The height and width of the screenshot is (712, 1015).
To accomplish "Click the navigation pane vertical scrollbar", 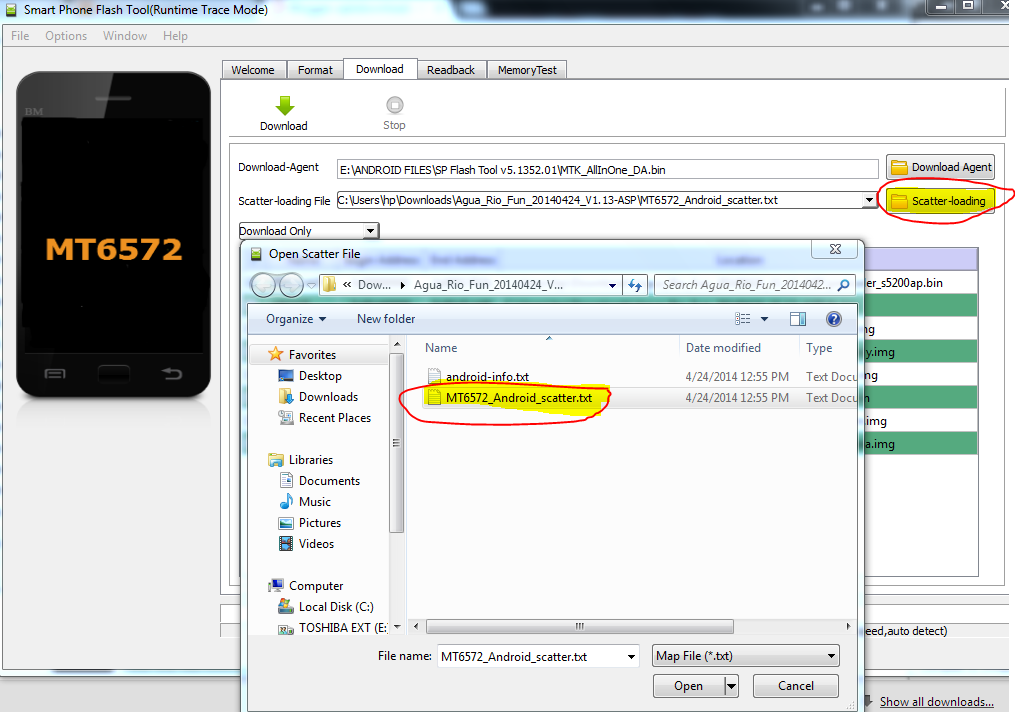I will click(397, 443).
